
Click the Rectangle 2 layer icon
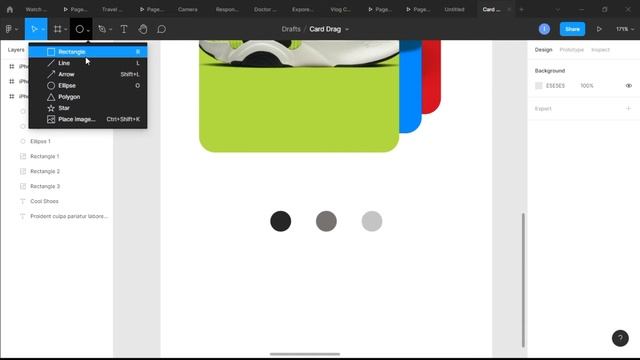pyautogui.click(x=23, y=171)
